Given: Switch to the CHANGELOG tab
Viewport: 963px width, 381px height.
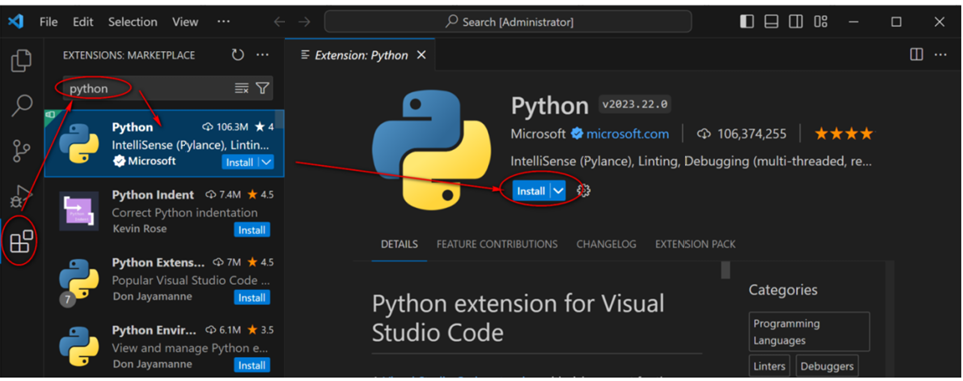Looking at the screenshot, I should pos(606,244).
